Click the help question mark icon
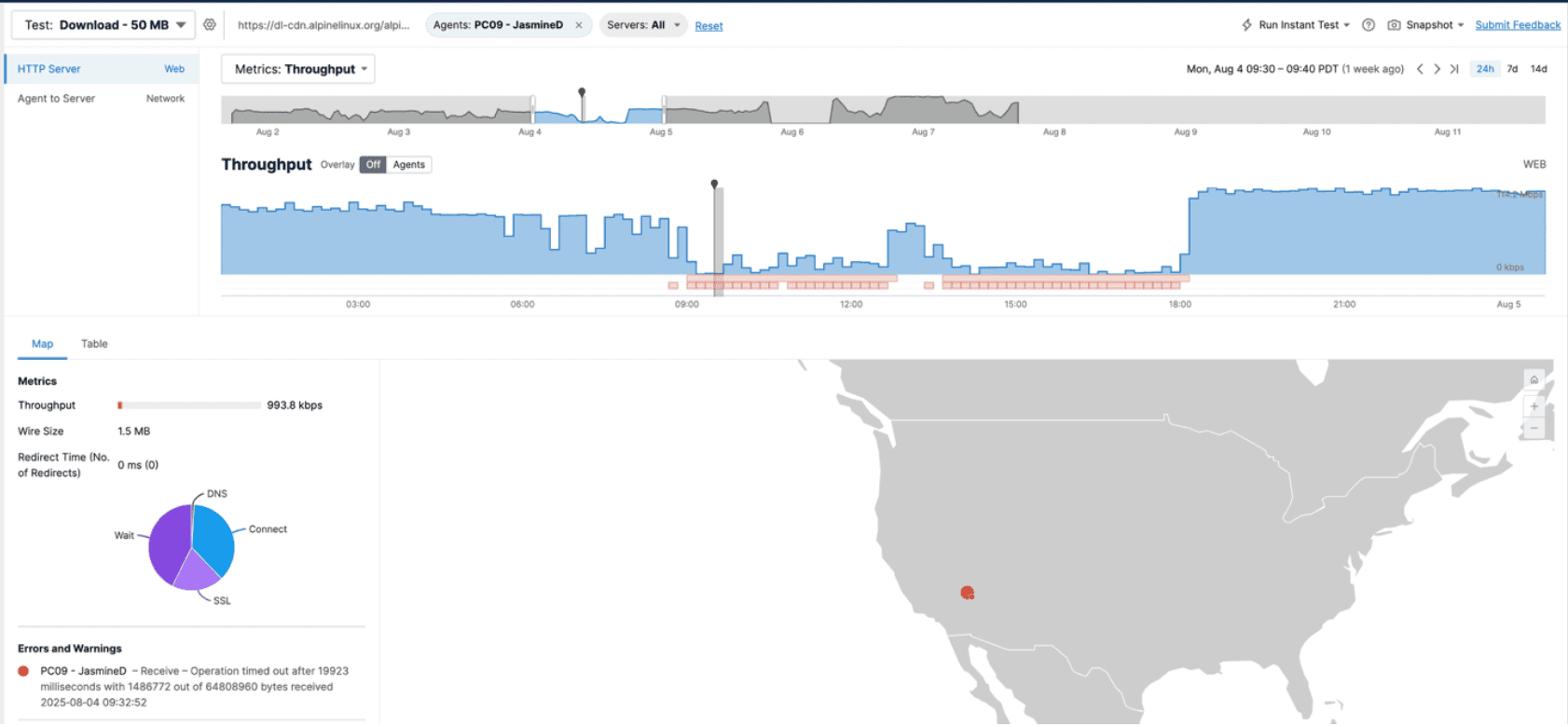This screenshot has width=1568, height=727. pyautogui.click(x=1368, y=25)
